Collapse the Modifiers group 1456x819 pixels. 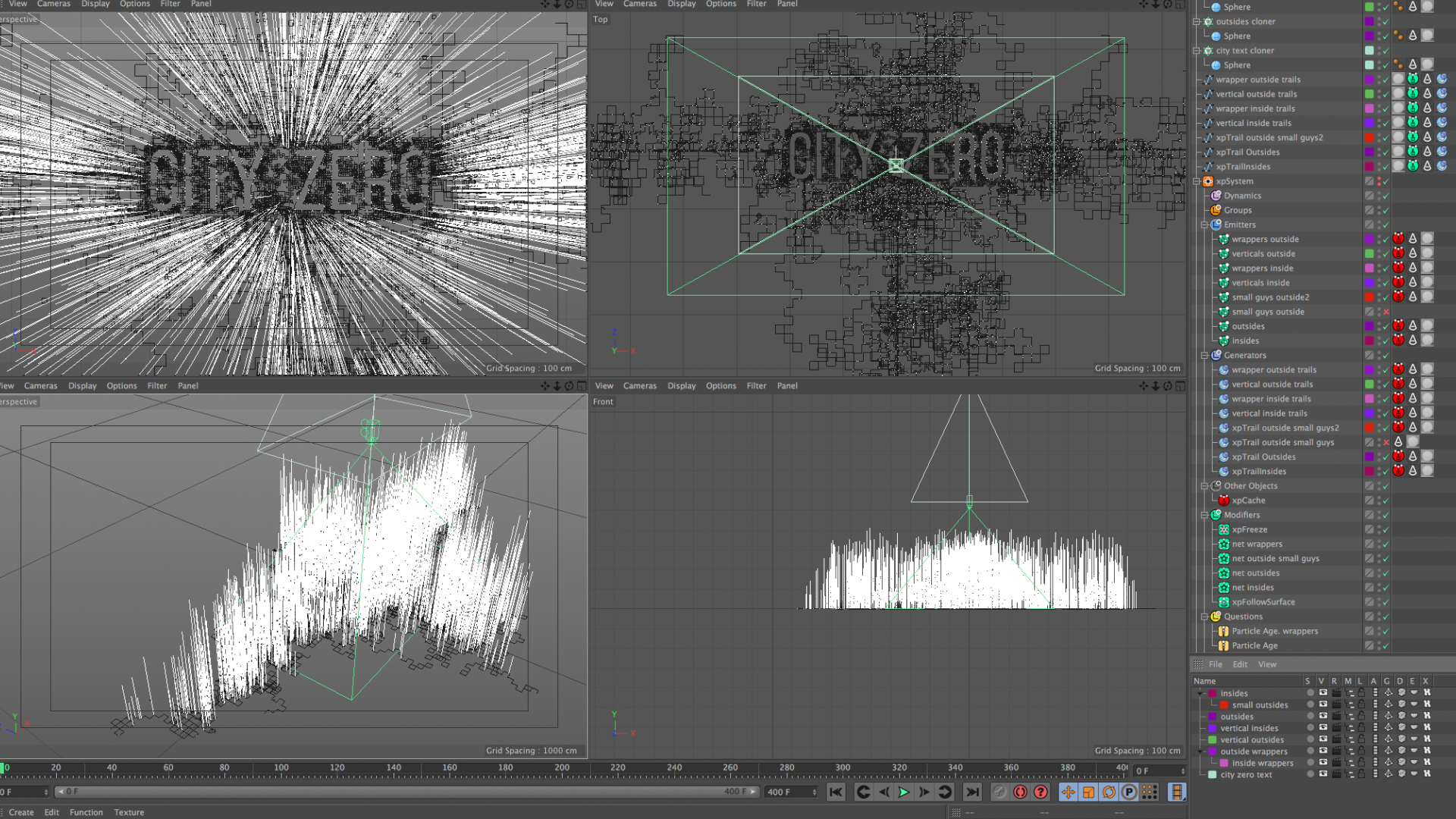tap(1204, 515)
